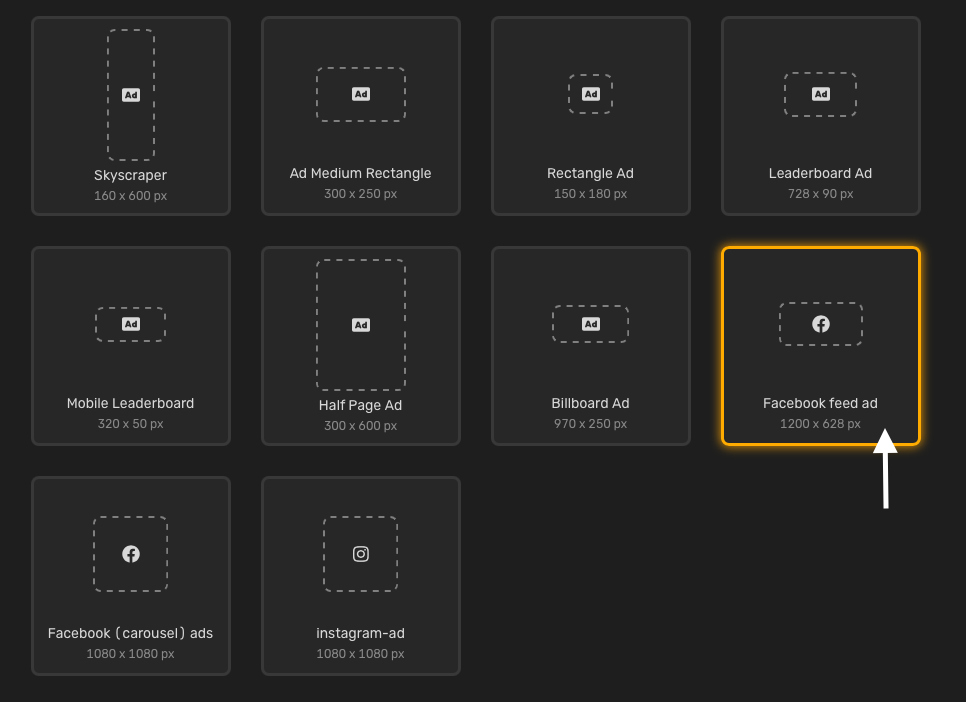The height and width of the screenshot is (702, 966).
Task: Click the Ad icon in Mobile Leaderboard card
Action: click(x=131, y=324)
